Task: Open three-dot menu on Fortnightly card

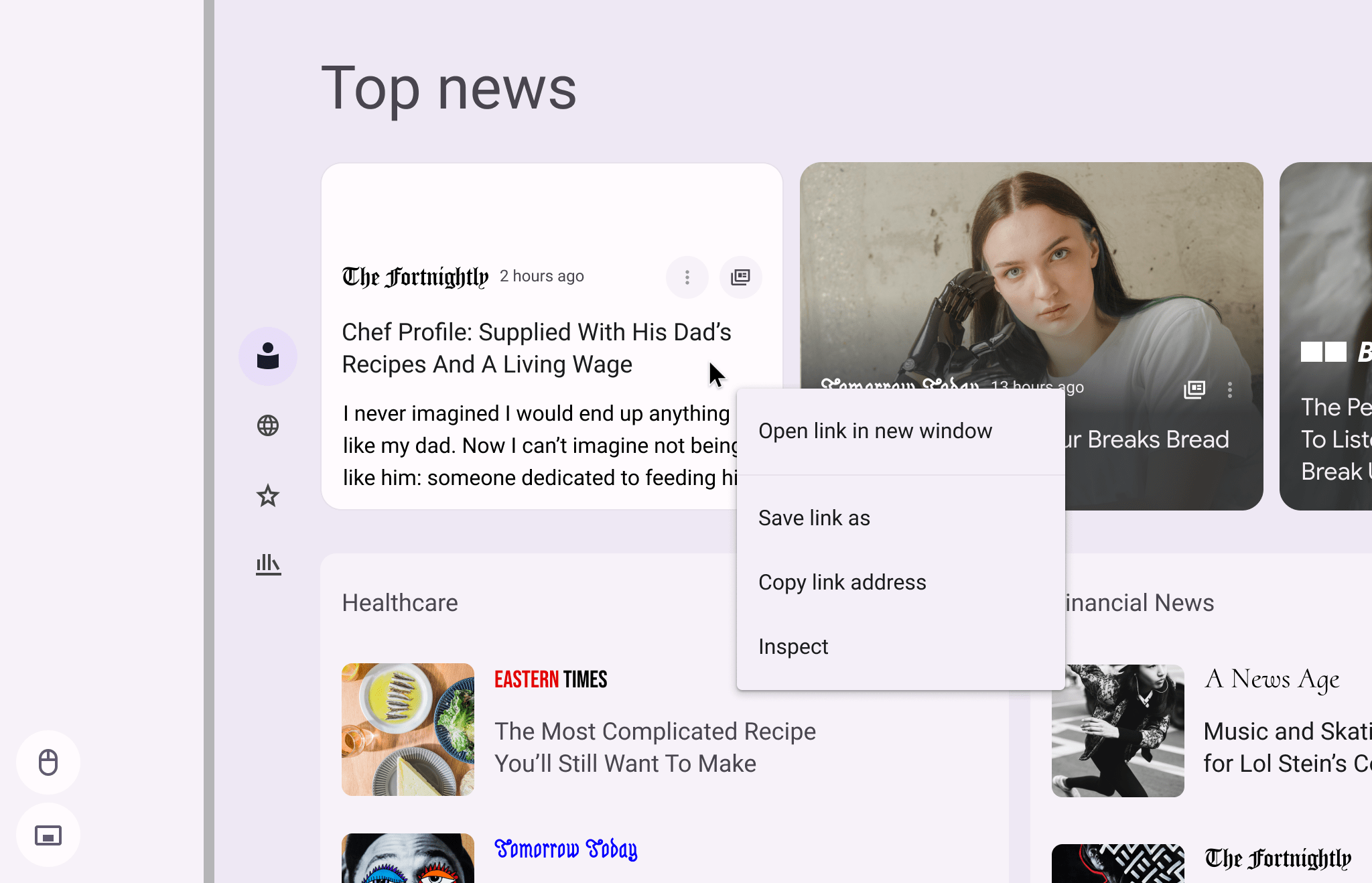Action: 687,277
